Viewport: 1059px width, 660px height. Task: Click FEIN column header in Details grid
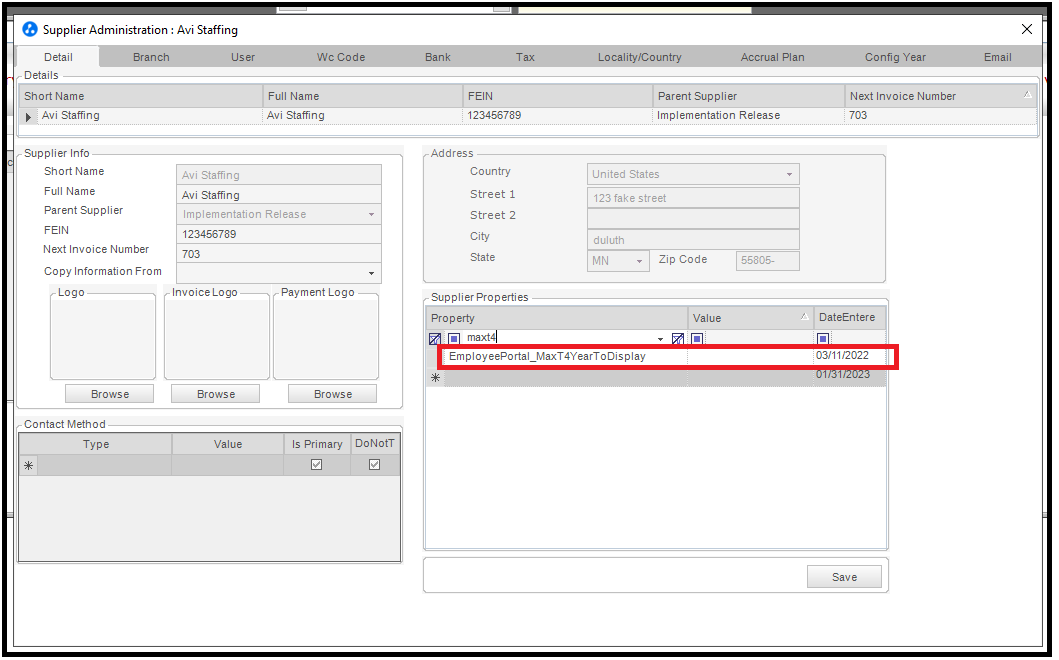(558, 96)
